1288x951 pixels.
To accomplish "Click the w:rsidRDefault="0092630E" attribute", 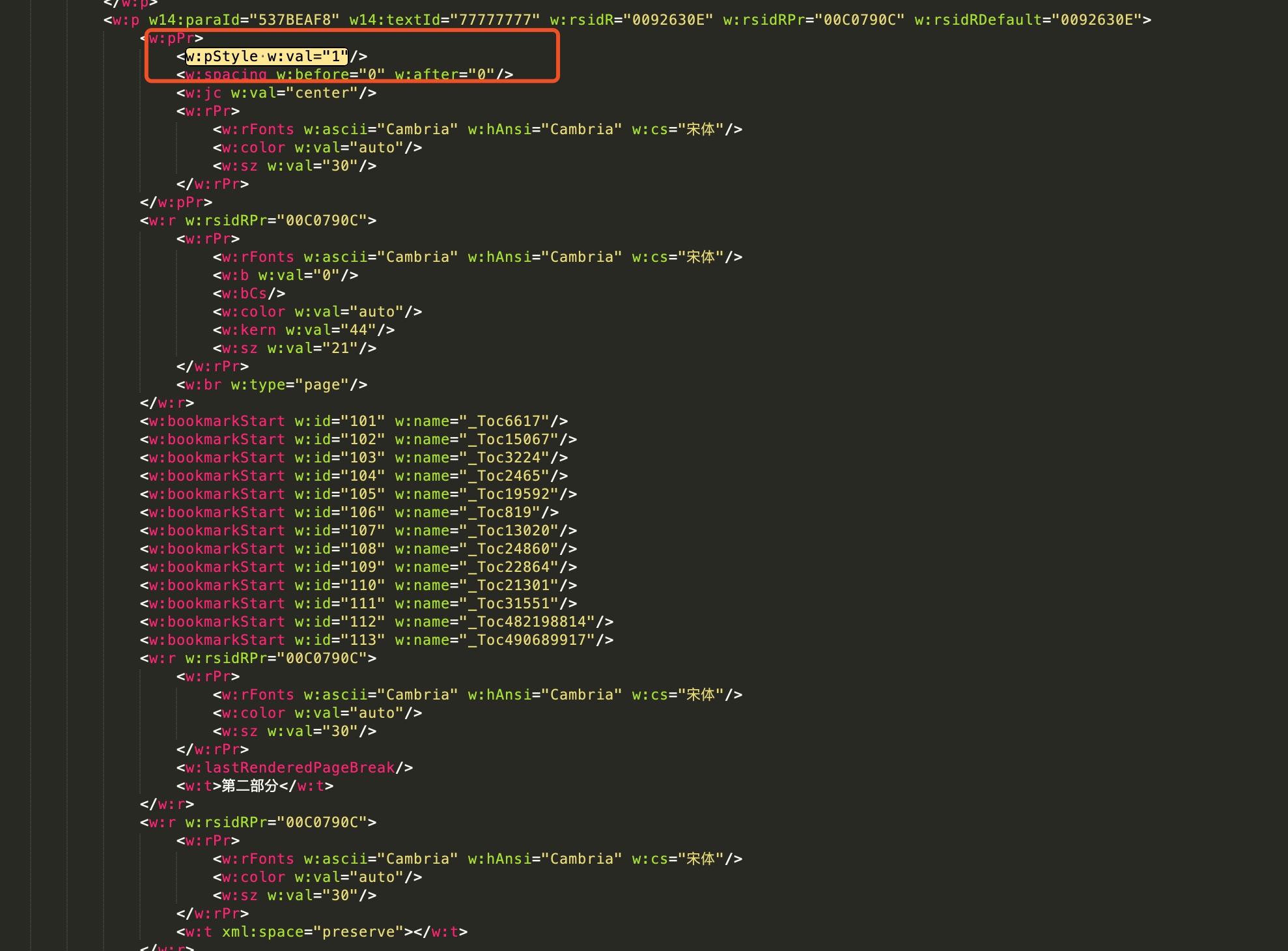I will [x=1028, y=20].
